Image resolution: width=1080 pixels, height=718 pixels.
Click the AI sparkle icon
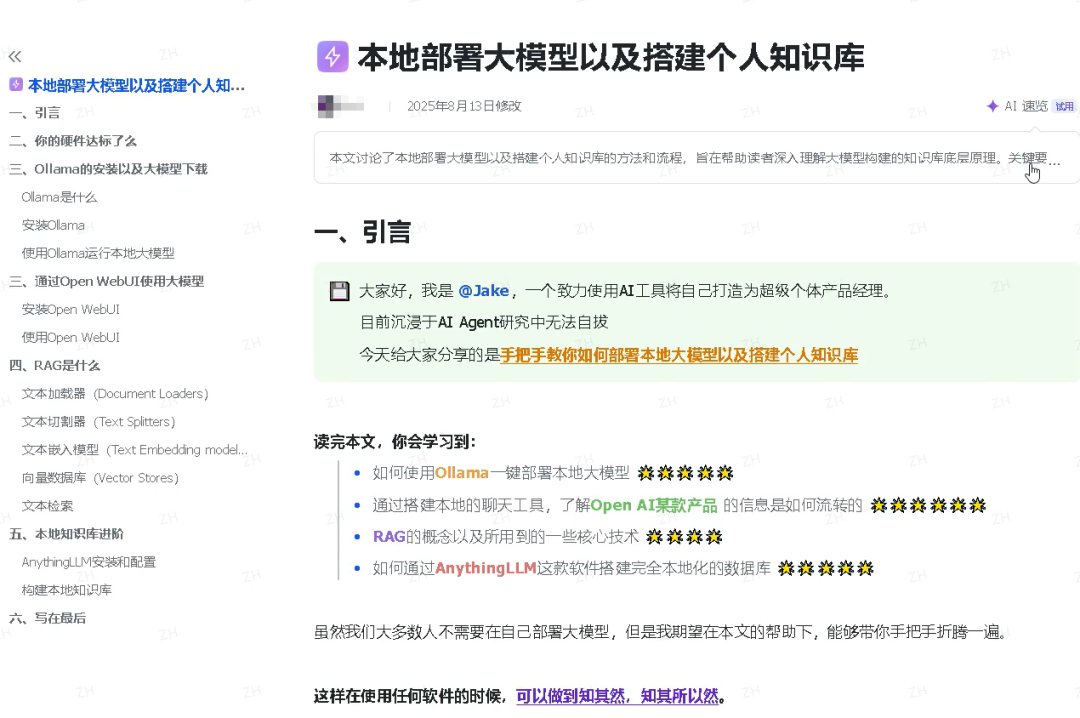point(993,105)
